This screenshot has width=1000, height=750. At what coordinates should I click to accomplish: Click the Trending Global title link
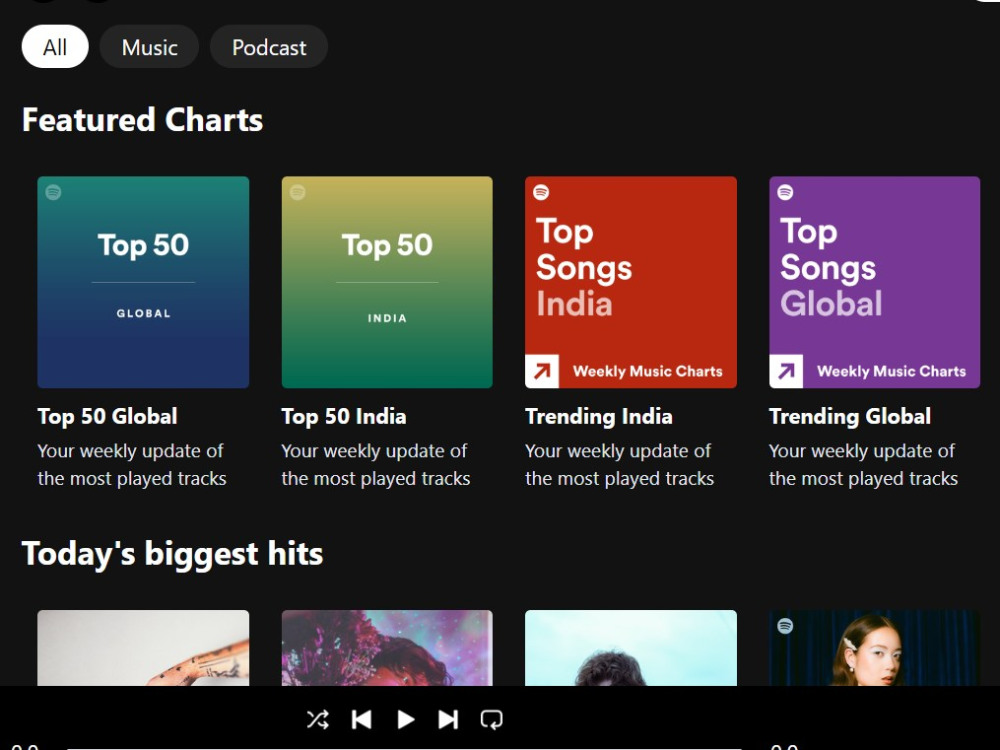tap(849, 416)
